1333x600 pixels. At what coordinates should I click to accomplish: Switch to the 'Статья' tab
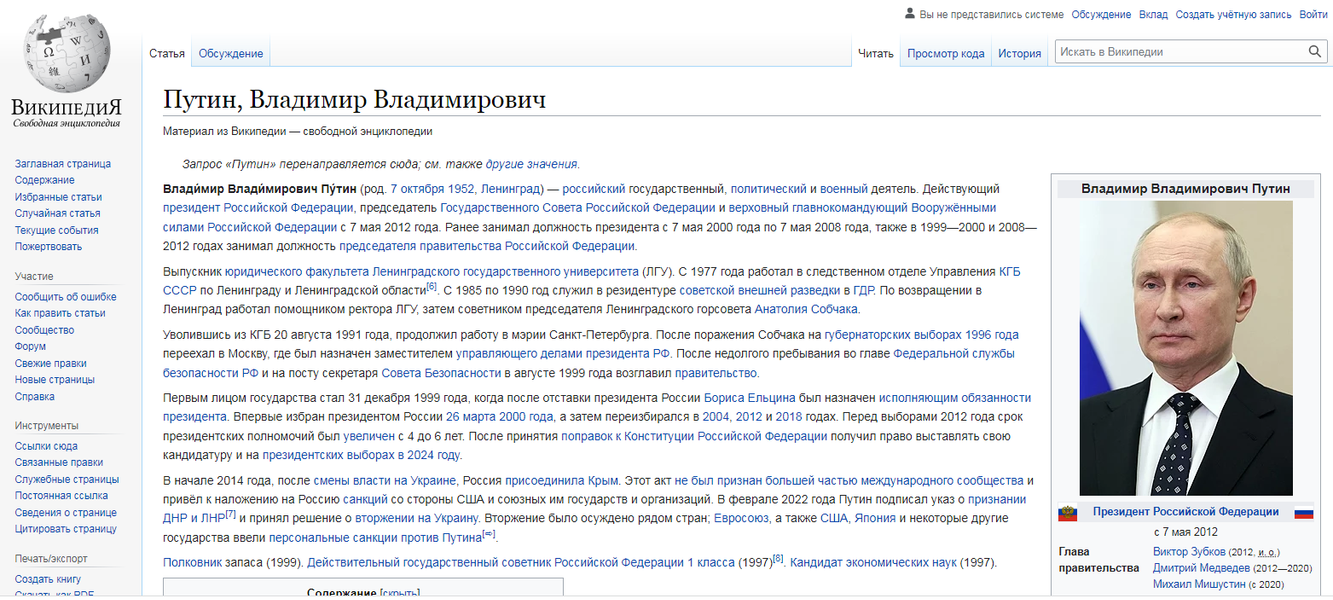[x=167, y=54]
